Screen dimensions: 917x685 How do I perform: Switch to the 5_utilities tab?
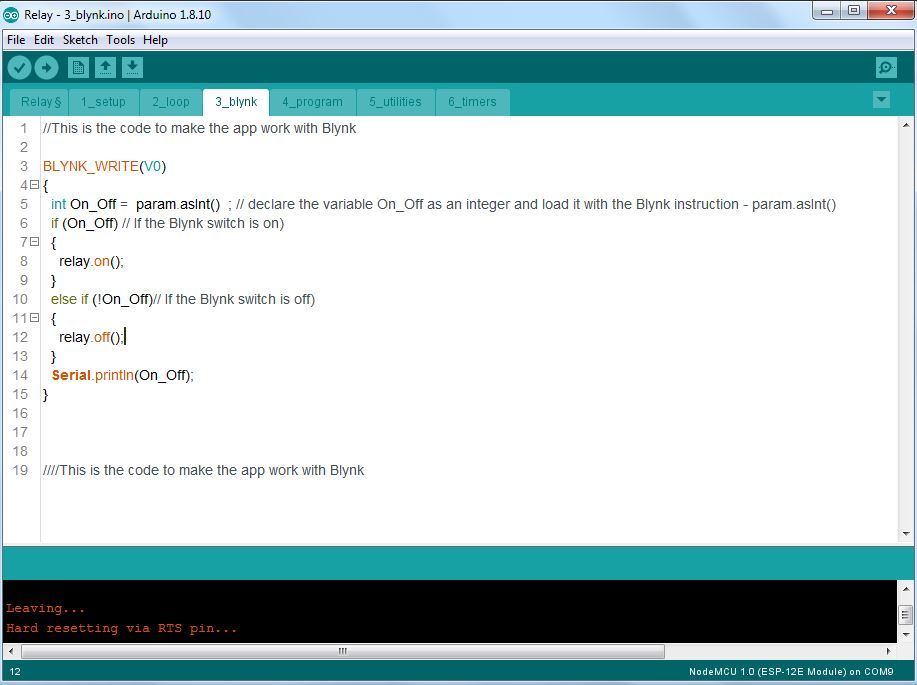point(395,102)
